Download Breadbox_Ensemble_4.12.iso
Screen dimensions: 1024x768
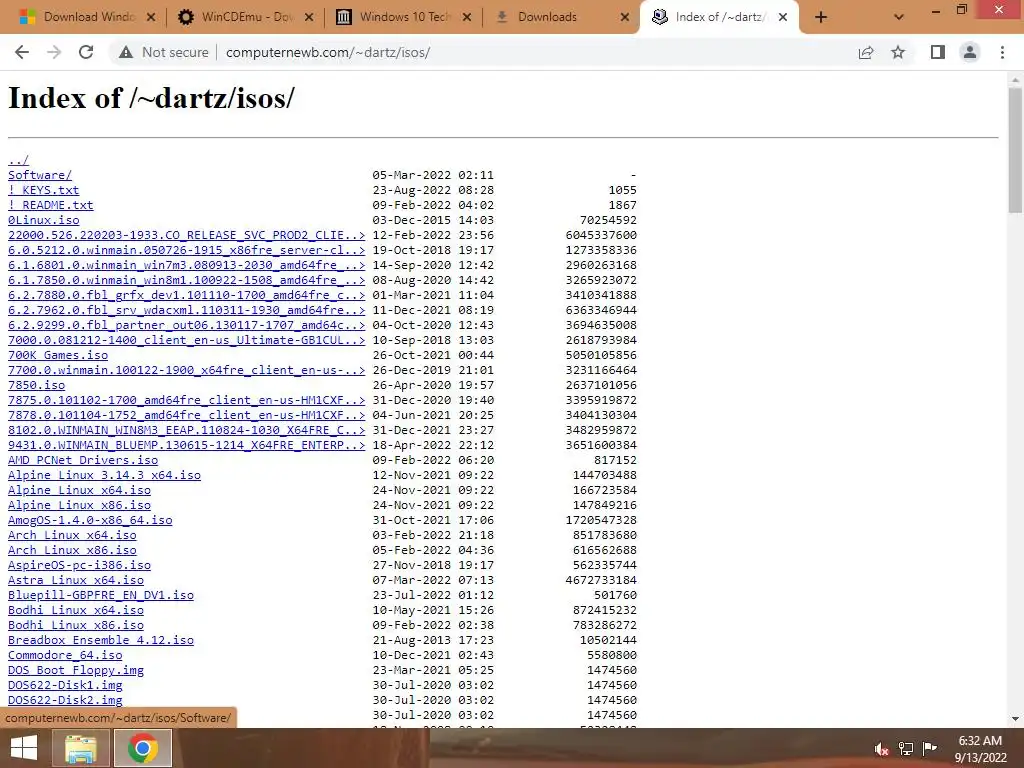[101, 641]
